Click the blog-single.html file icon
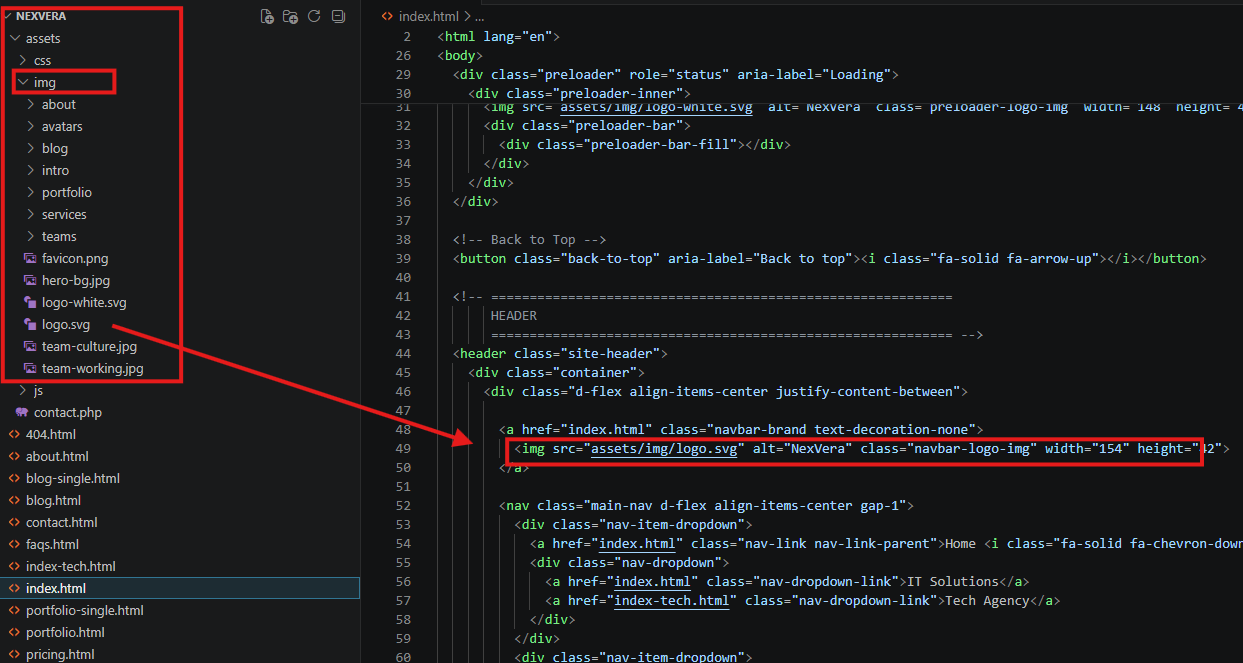The image size is (1243, 663). (x=14, y=478)
